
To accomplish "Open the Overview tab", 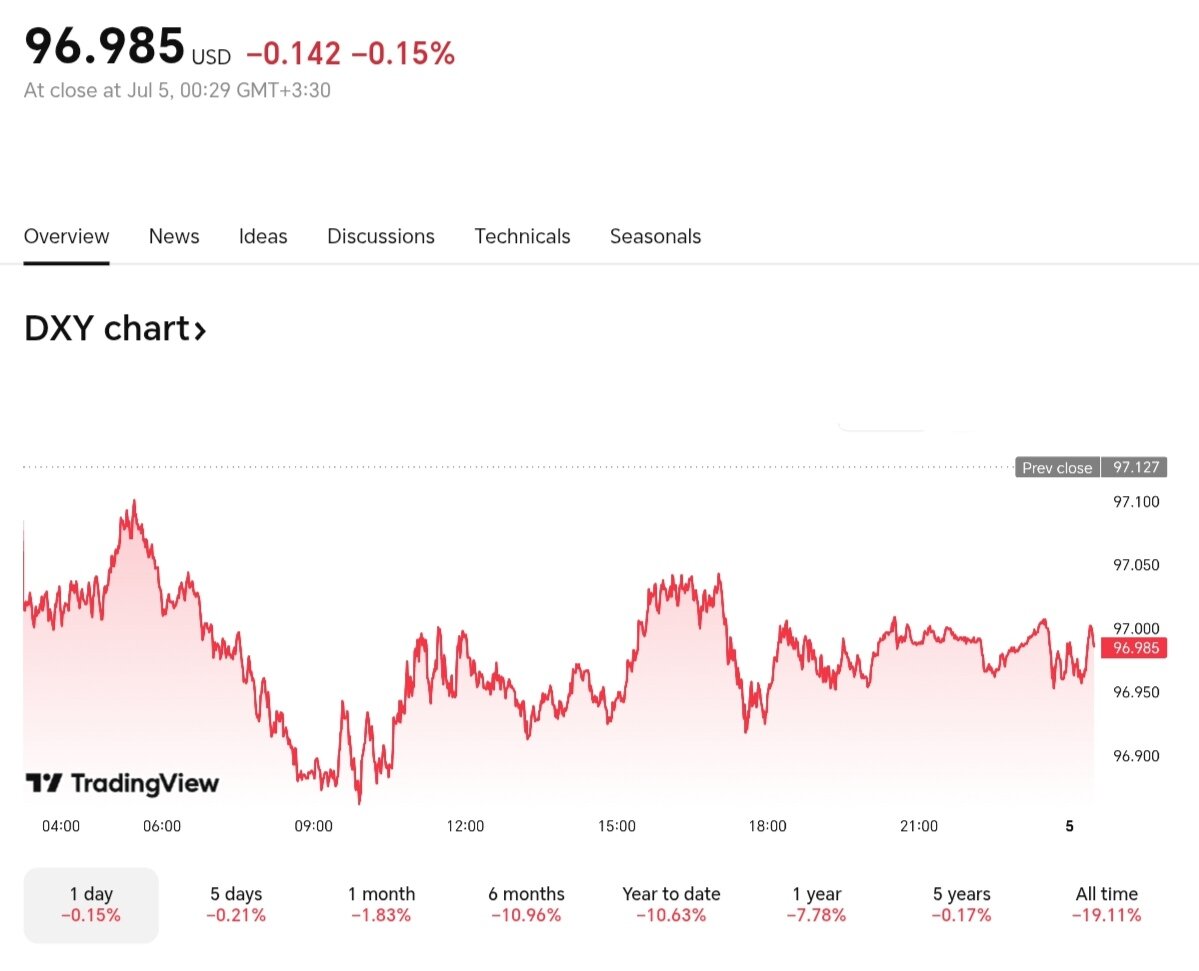I will click(x=66, y=237).
